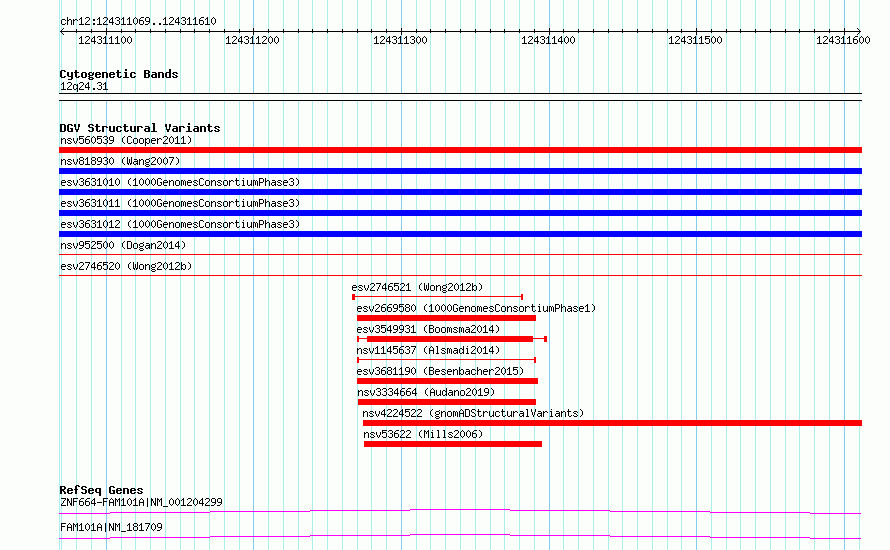Click the 124311500 ruler tick label

coord(695,40)
